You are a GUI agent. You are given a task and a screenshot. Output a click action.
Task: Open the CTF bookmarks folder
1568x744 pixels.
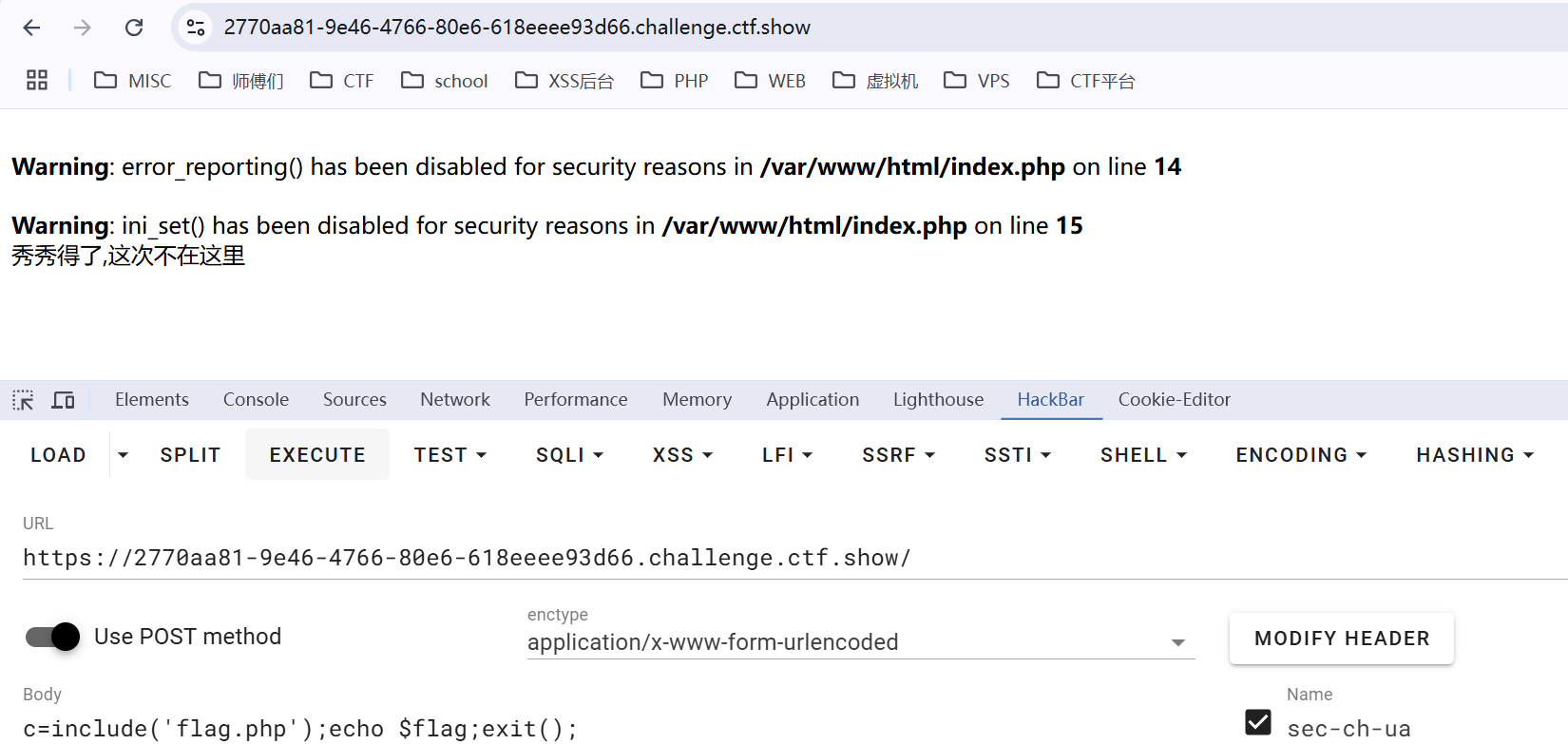342,81
